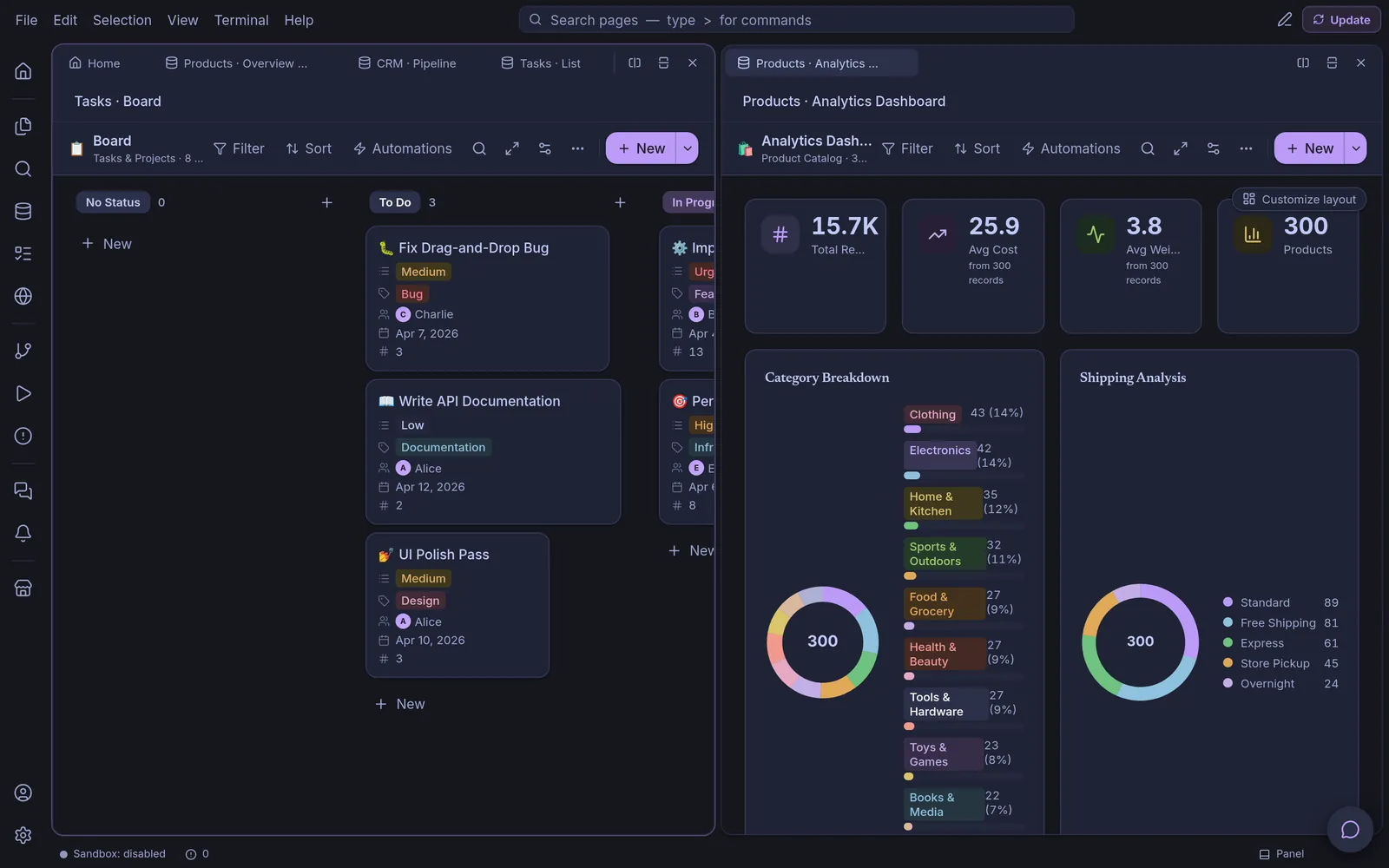
Task: Open the globe icon in the left sidebar
Action: coord(23,296)
